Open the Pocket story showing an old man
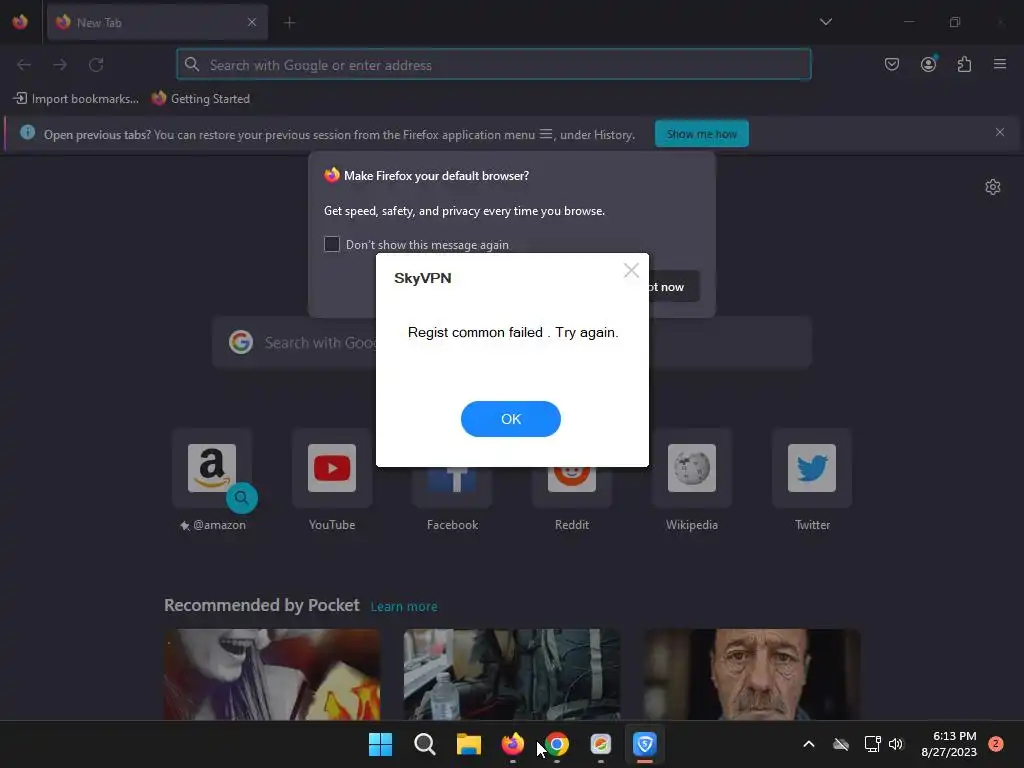Screen dimensions: 1024x768 pos(752,675)
